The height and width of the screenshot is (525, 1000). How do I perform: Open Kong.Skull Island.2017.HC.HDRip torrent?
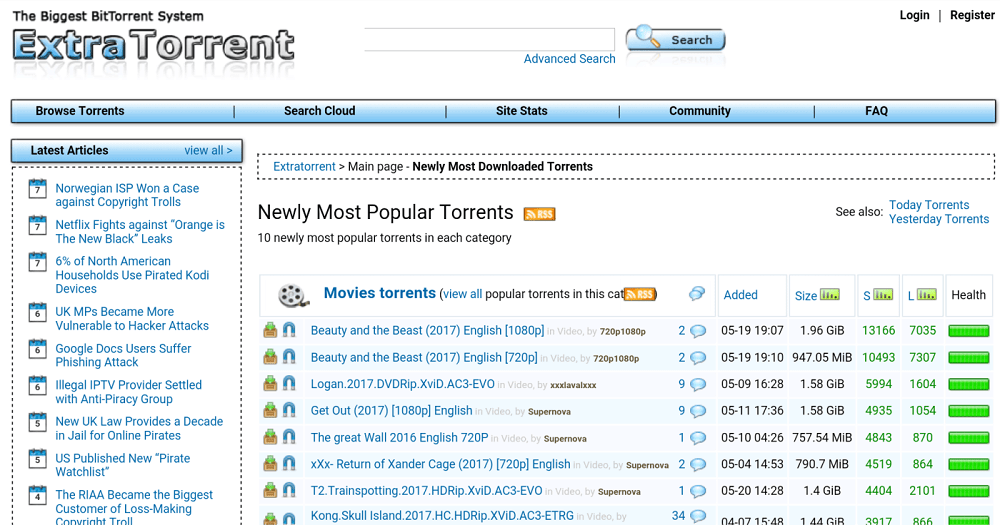click(x=442, y=515)
